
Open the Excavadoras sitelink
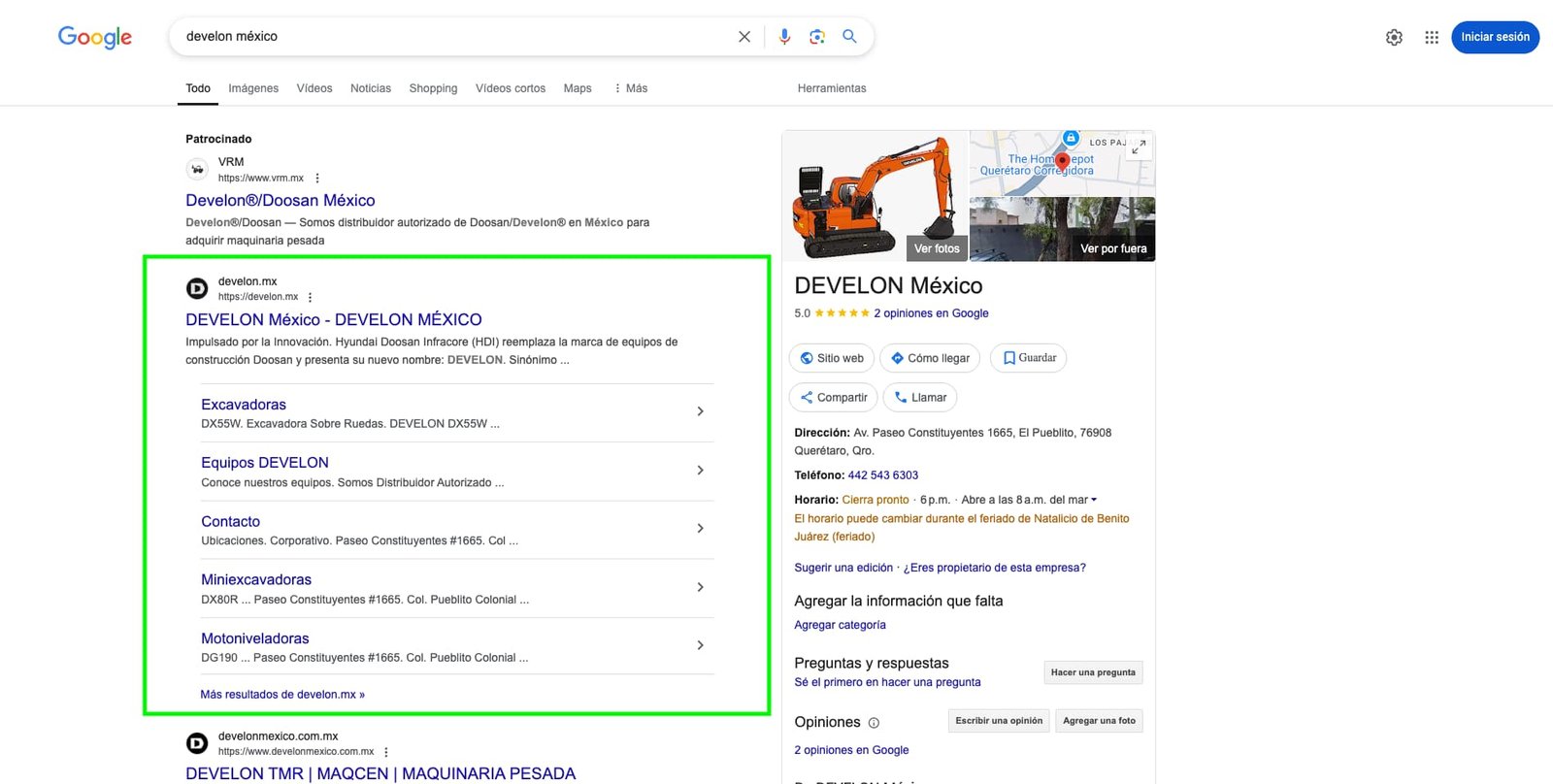click(x=244, y=405)
